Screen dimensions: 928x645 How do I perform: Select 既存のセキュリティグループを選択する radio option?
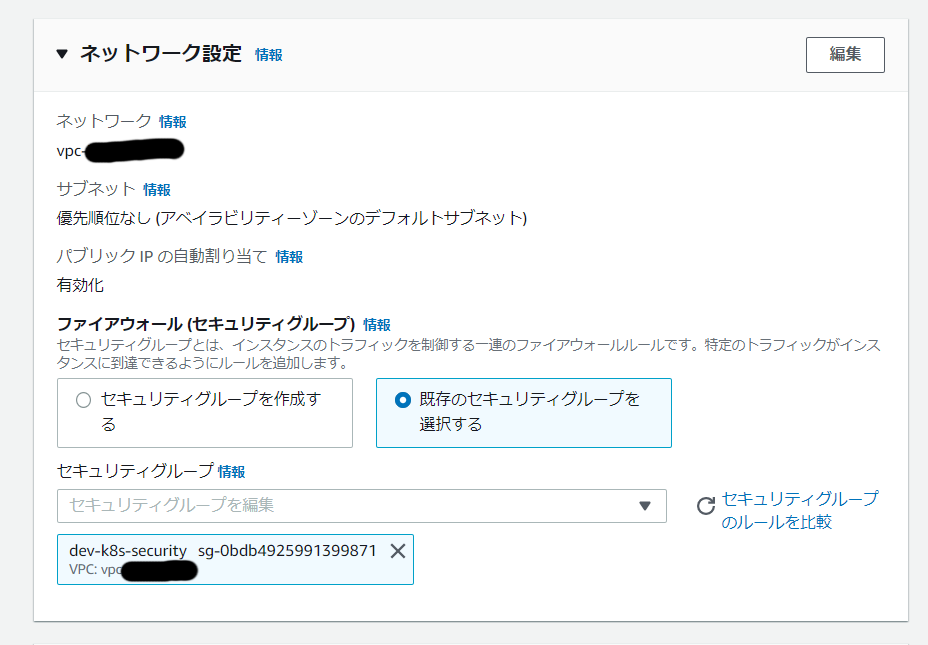[402, 400]
